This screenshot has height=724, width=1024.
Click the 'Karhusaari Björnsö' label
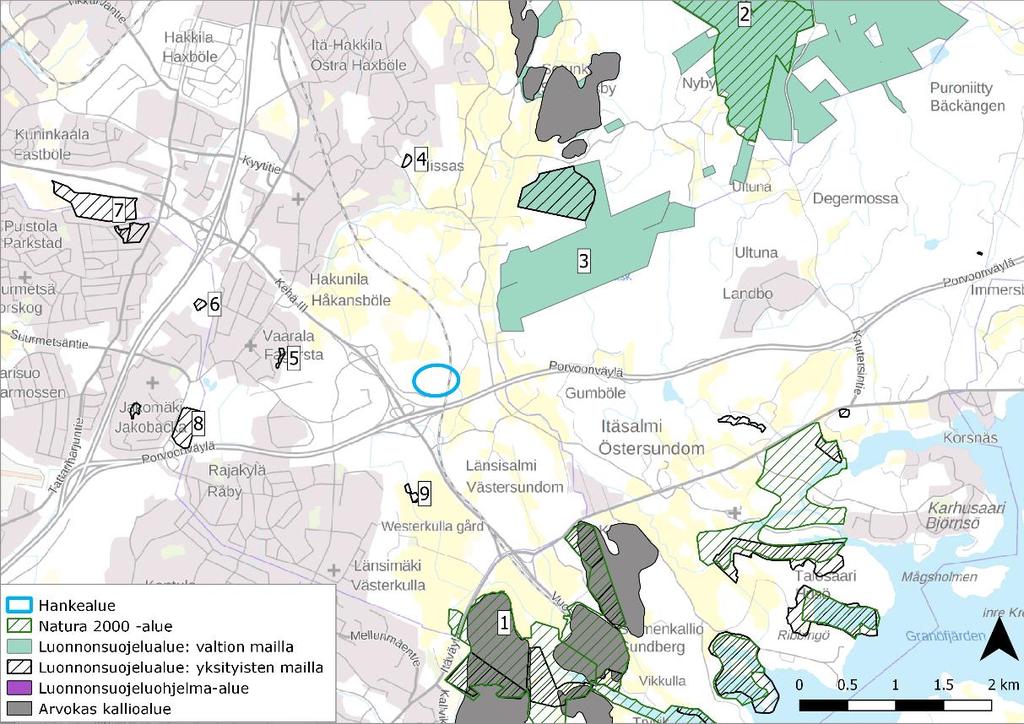pos(966,515)
